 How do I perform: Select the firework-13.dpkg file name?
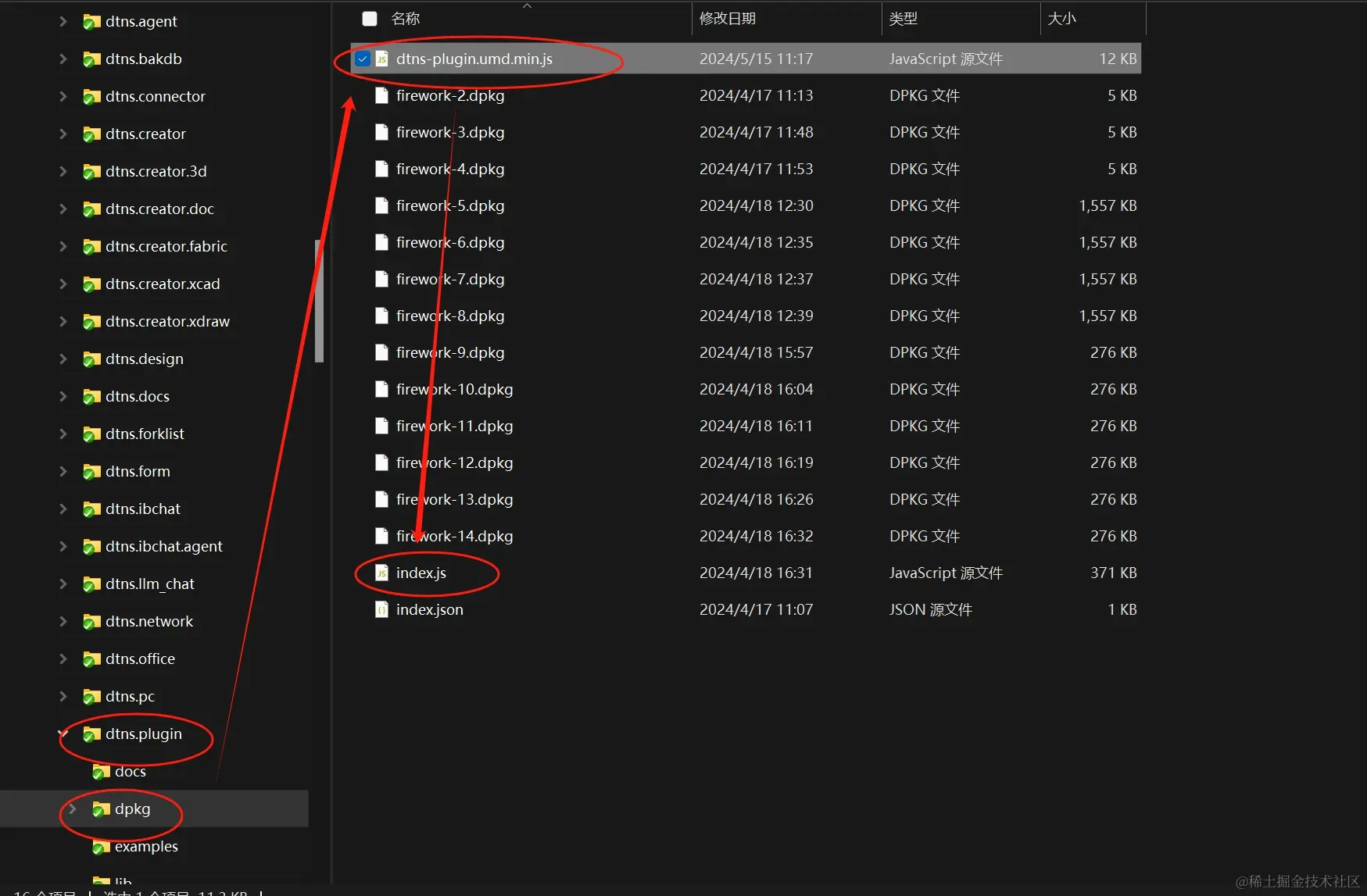(x=455, y=499)
